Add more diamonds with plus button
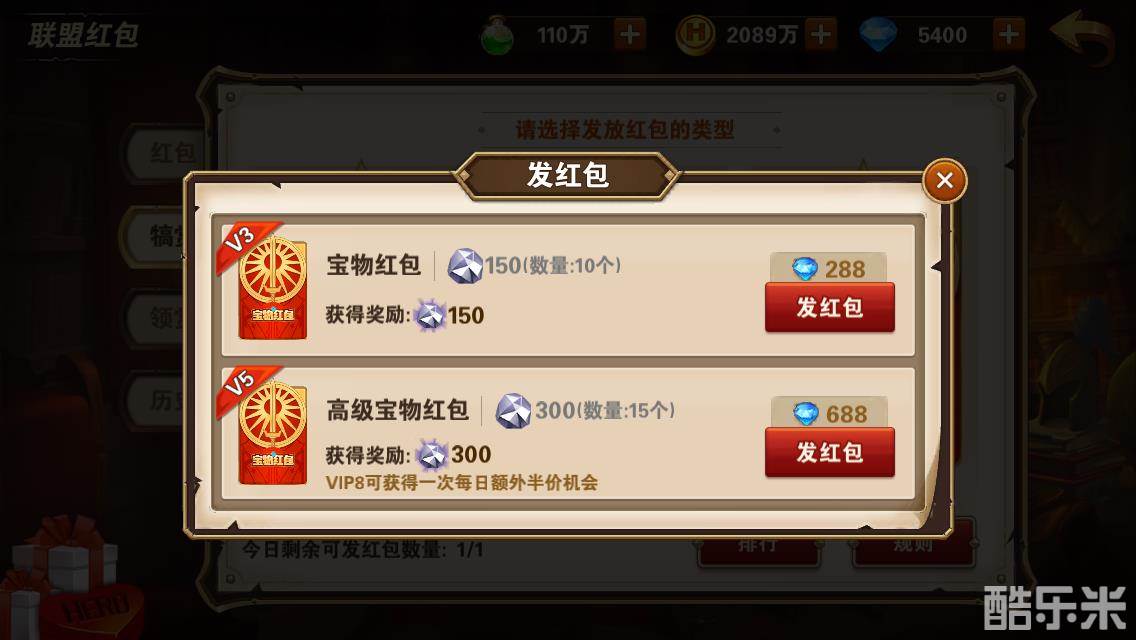 pyautogui.click(x=1008, y=34)
